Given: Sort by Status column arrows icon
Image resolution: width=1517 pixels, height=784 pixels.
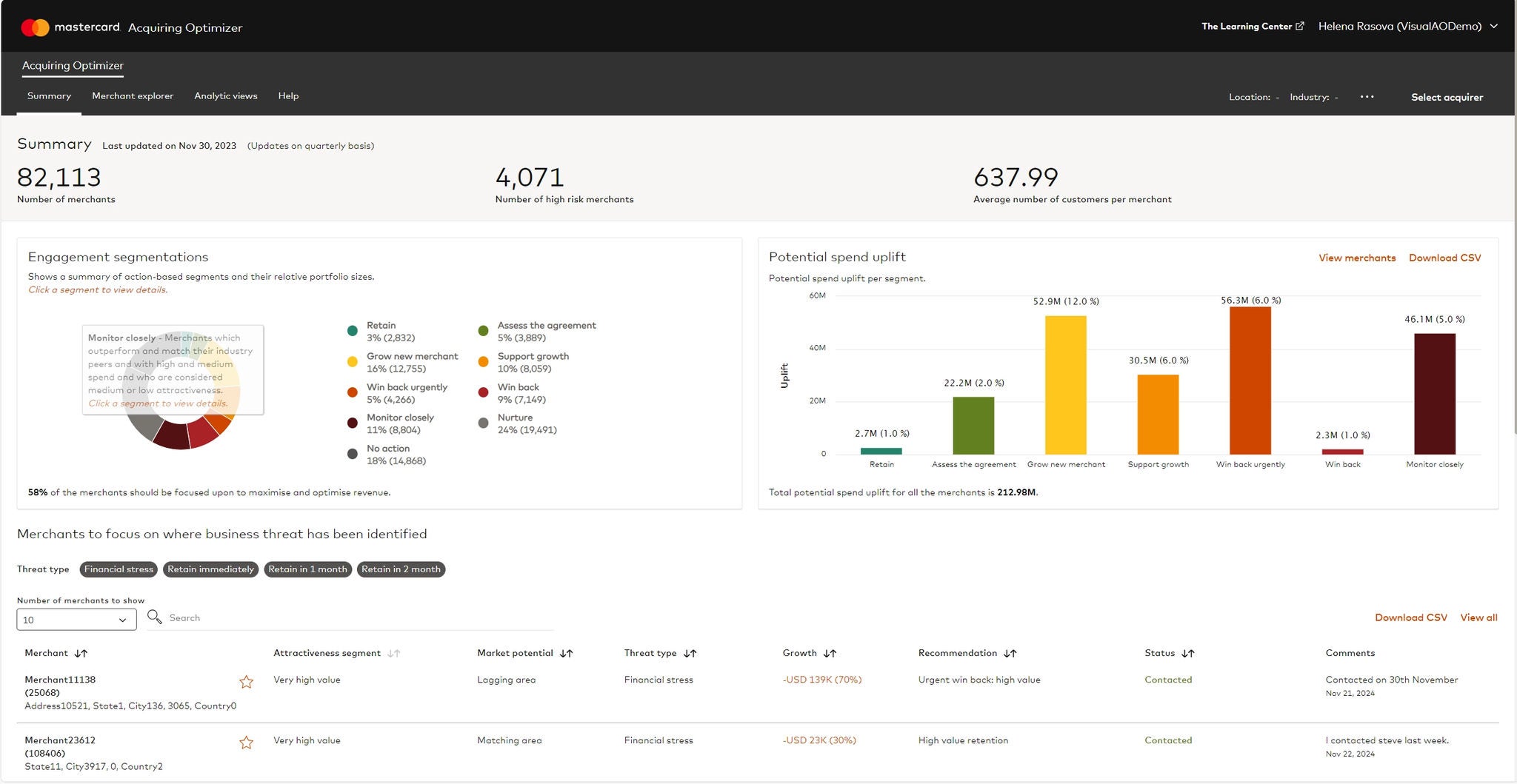Looking at the screenshot, I should (x=1188, y=654).
